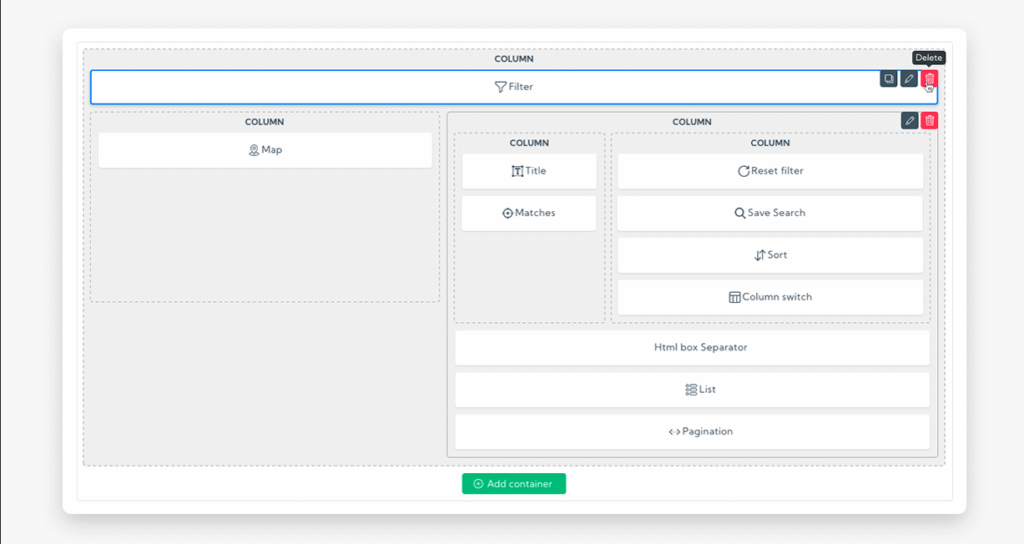Duplicate the Filter widget with the copy icon

888,79
